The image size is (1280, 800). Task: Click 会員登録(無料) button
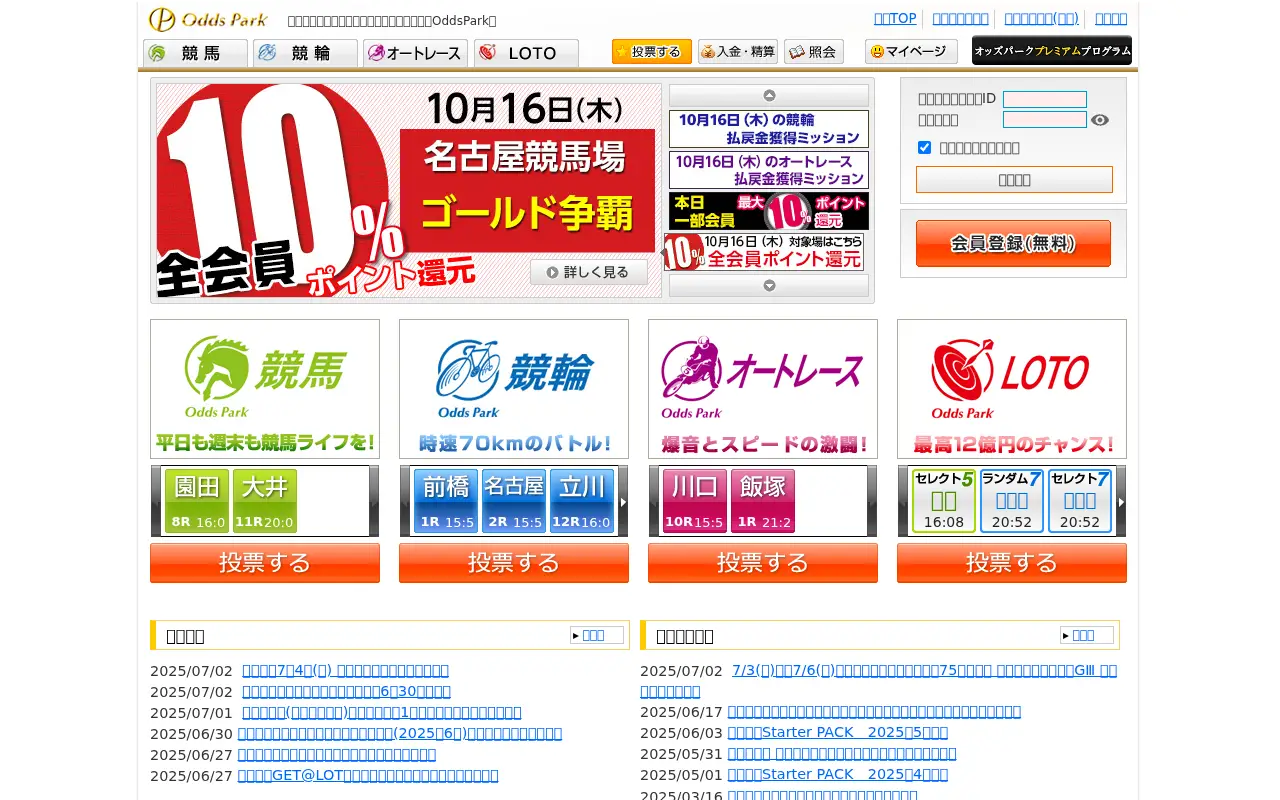[1013, 243]
